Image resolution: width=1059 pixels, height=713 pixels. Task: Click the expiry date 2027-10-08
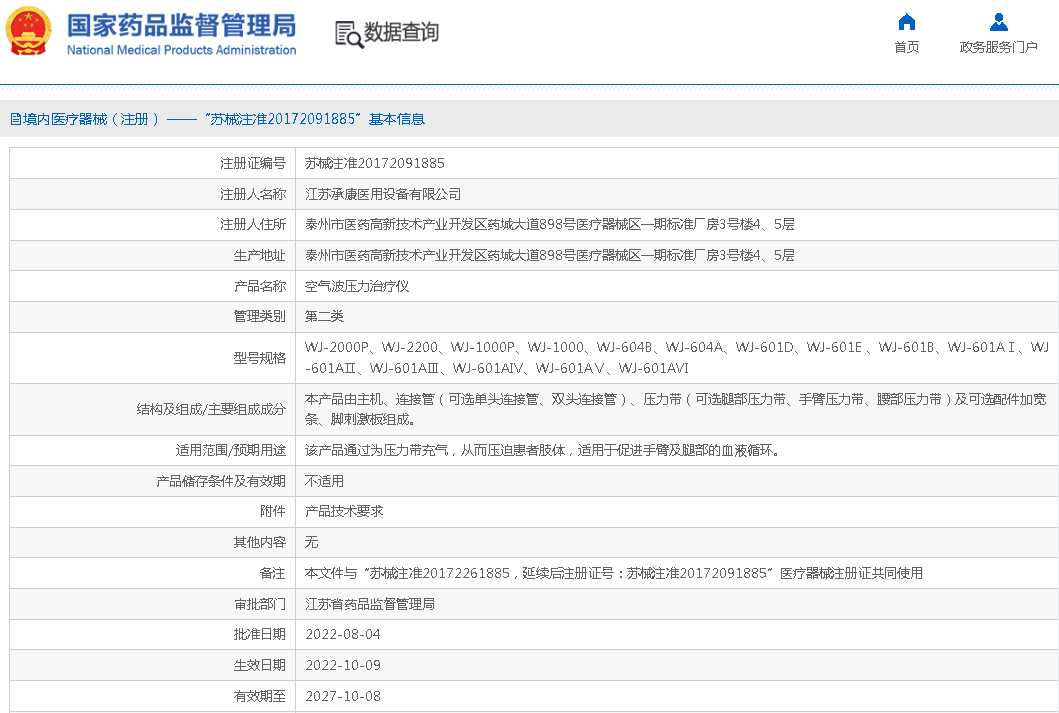[342, 696]
